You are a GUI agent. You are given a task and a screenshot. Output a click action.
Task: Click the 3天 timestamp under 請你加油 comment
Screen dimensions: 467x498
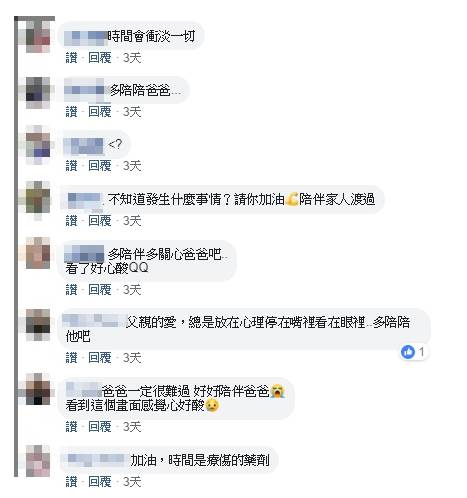132,221
